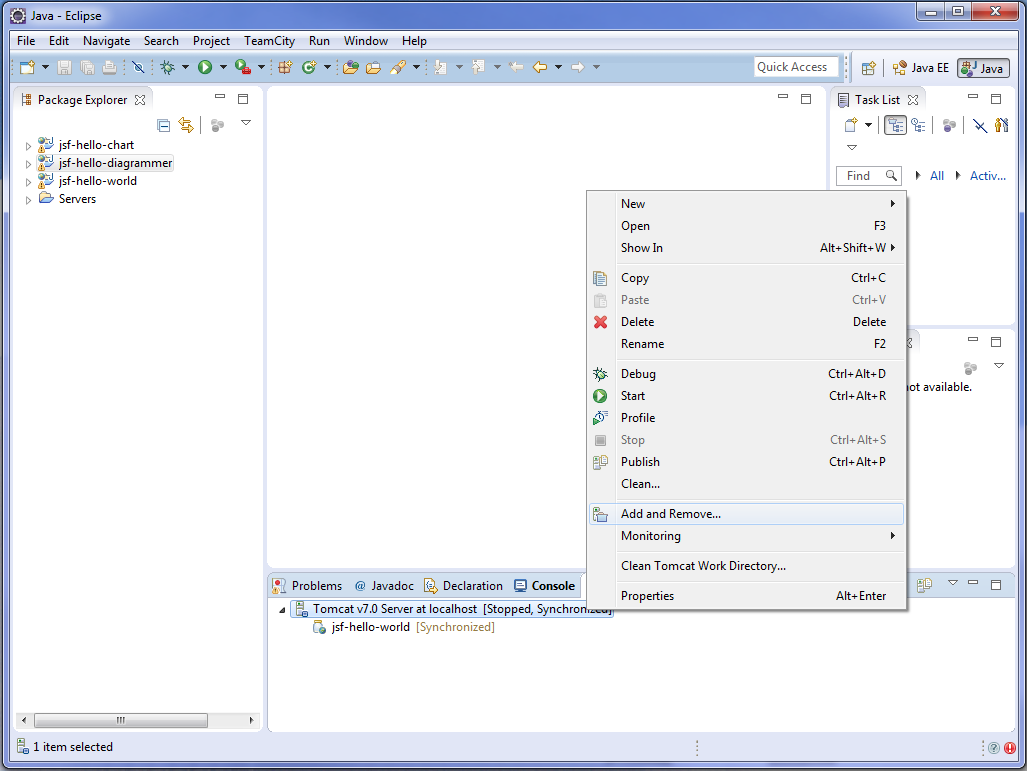This screenshot has height=771, width=1027.
Task: Select Clean Tomcat Work Directory... menu entry
Action: click(703, 566)
